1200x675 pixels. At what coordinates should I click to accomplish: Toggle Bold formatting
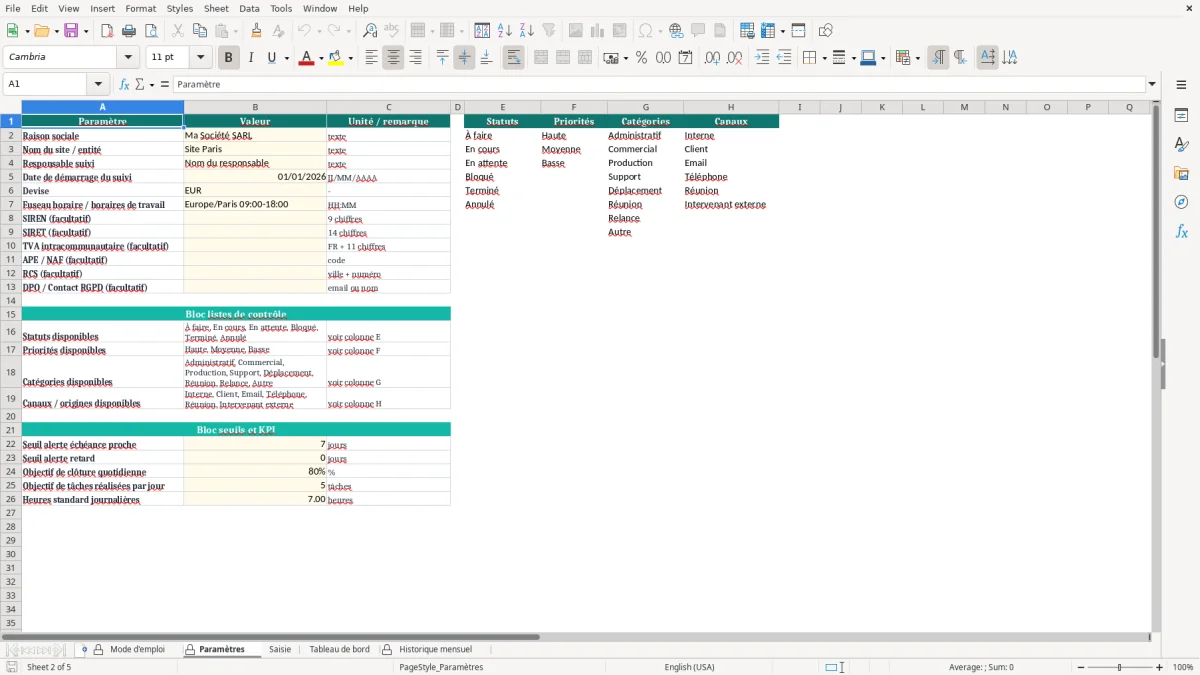tap(228, 58)
